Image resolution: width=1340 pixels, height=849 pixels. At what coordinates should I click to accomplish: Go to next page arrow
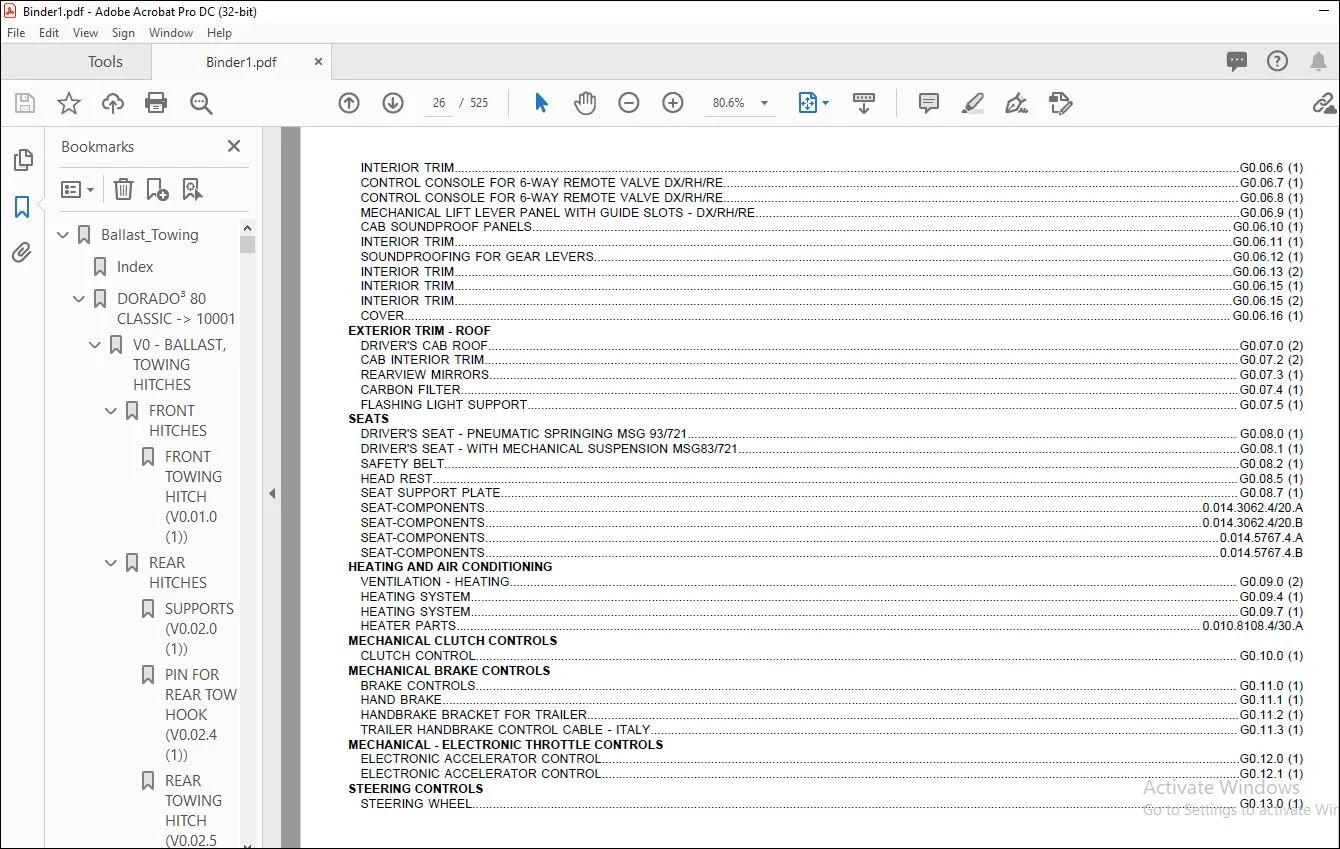point(393,103)
